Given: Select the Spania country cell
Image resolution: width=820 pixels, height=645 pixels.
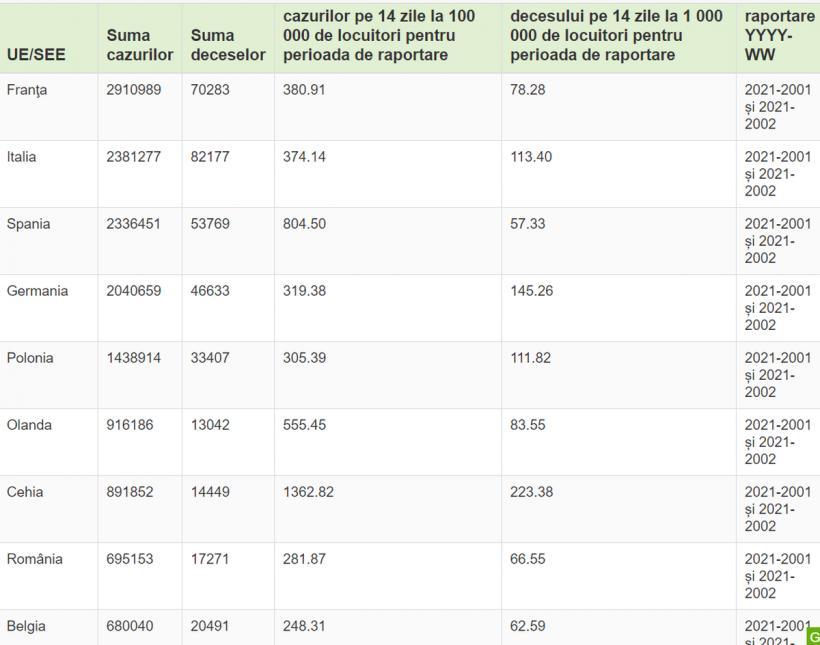Looking at the screenshot, I should [28, 224].
